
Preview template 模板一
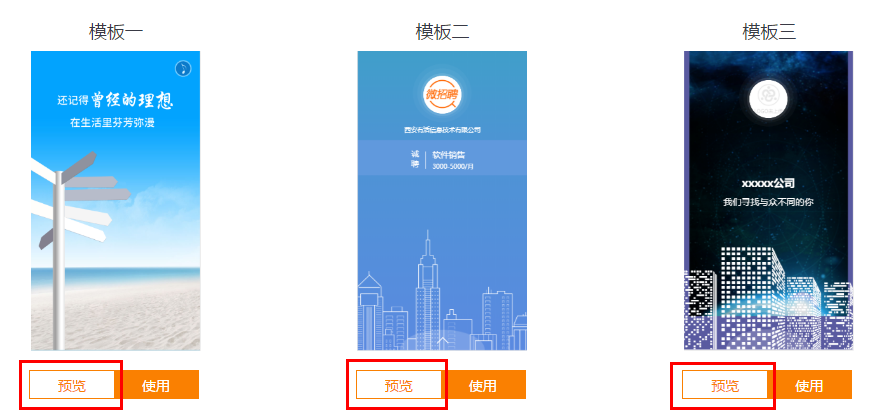coord(72,385)
